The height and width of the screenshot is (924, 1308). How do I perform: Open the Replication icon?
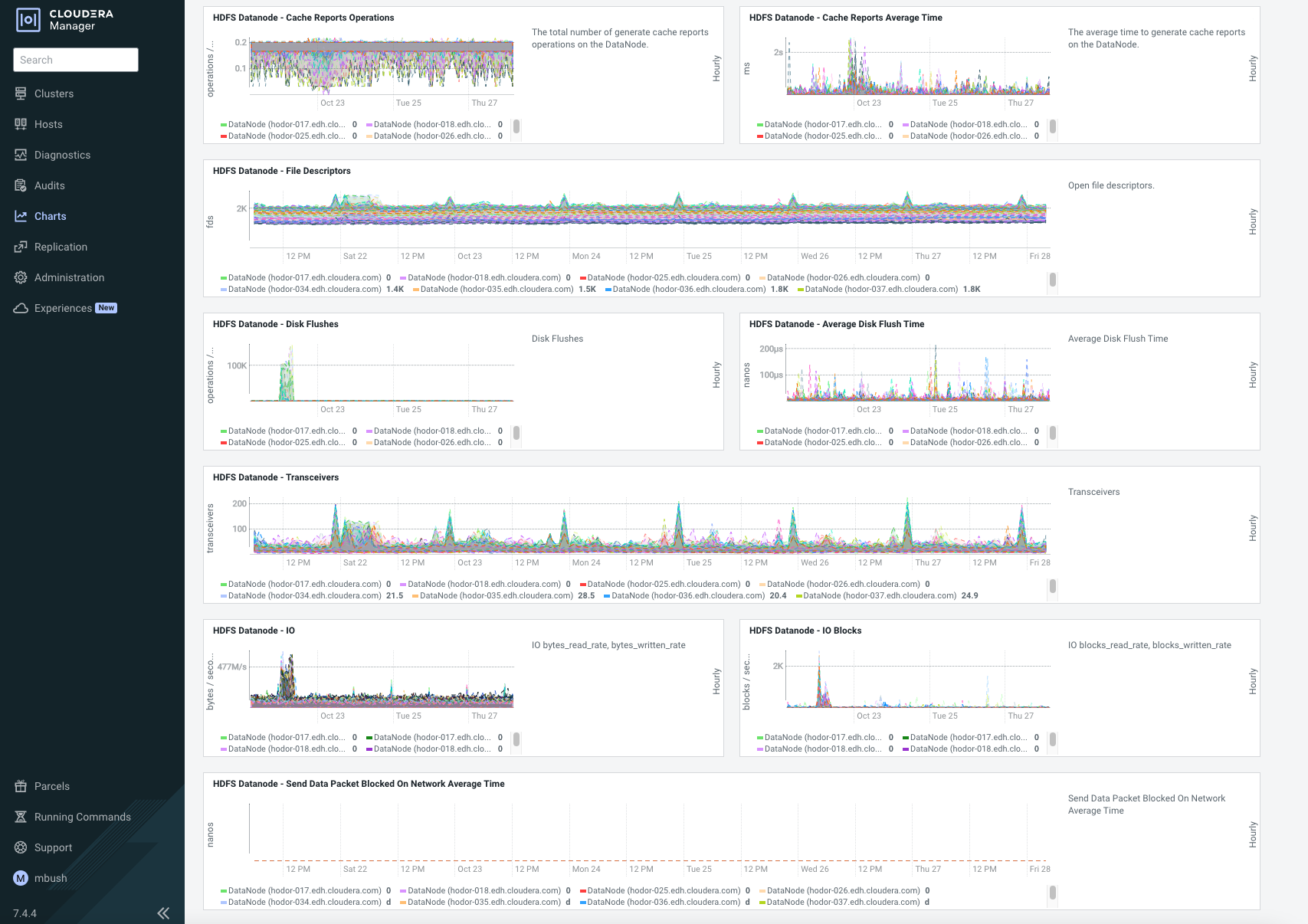(x=21, y=246)
